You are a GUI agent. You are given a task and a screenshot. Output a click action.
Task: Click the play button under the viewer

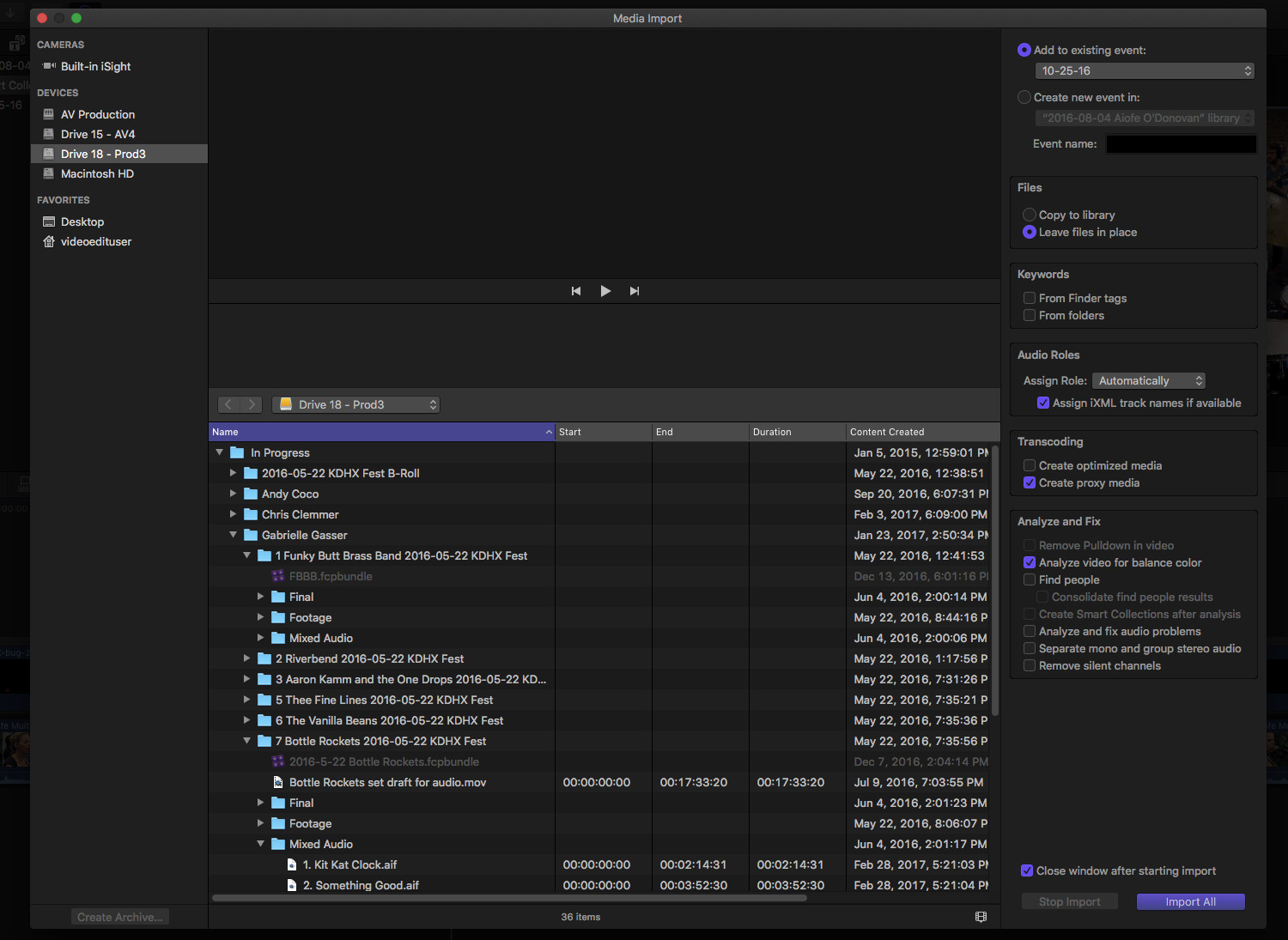(605, 291)
